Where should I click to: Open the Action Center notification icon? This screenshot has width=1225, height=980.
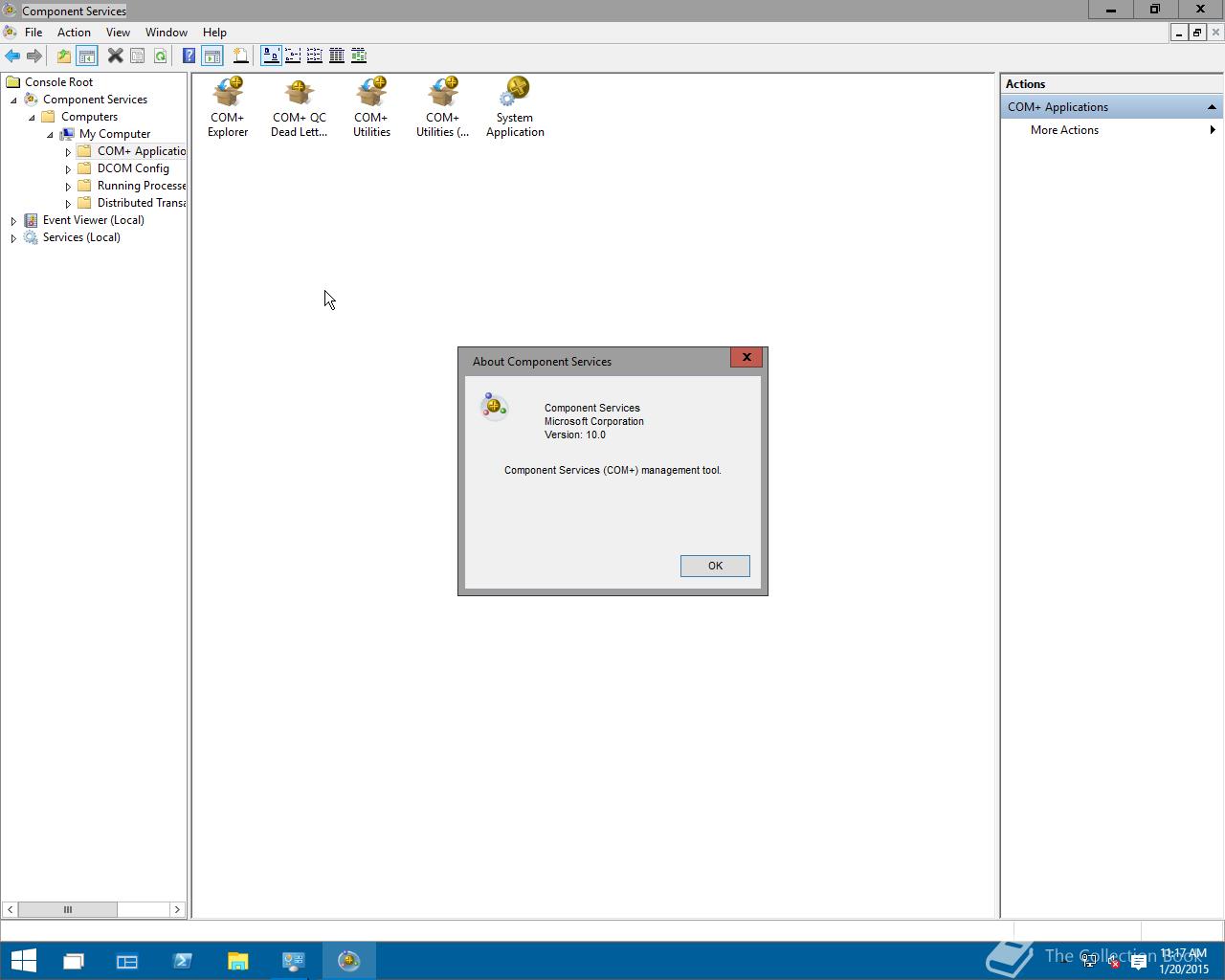(x=1139, y=962)
